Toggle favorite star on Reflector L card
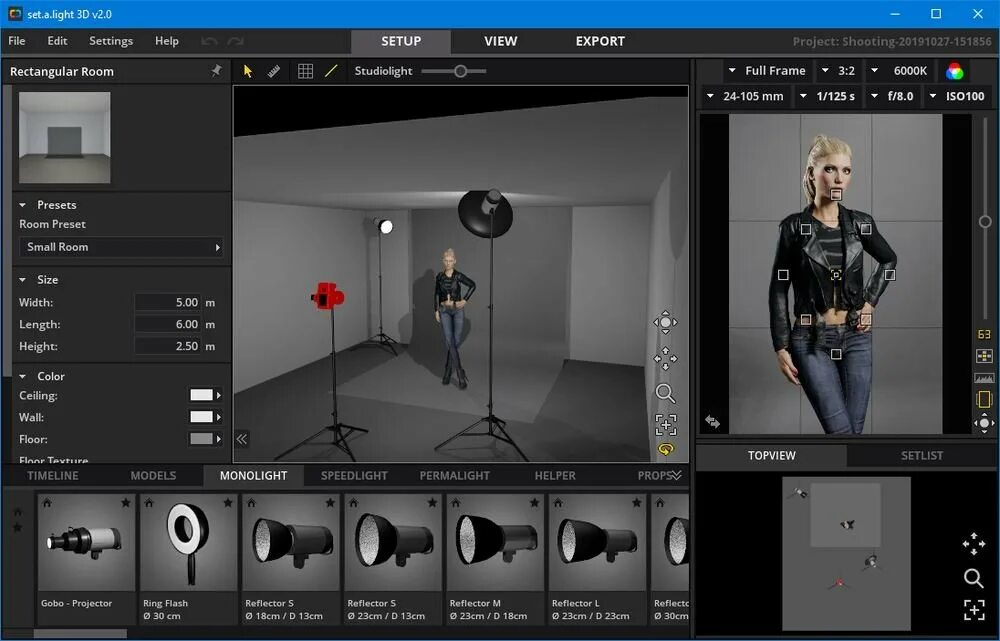 [636, 503]
